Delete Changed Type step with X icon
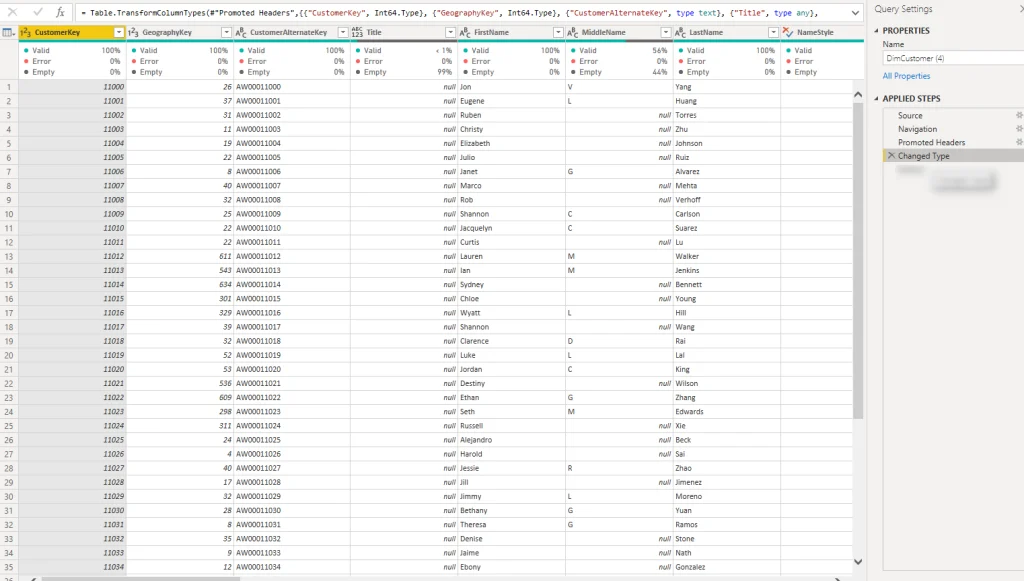This screenshot has width=1024, height=581. (891, 155)
